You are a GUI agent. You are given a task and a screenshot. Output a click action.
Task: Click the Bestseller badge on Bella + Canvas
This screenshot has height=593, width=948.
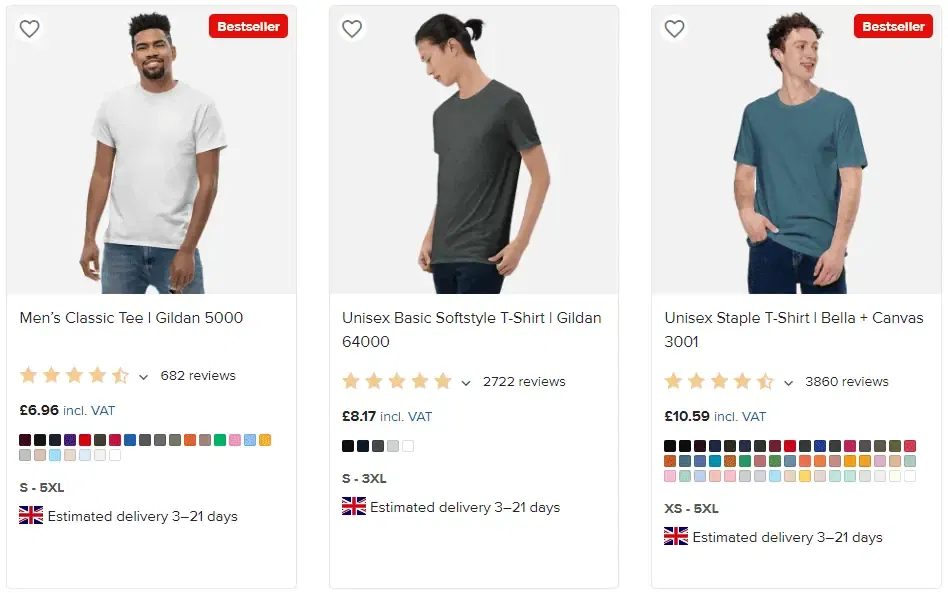[893, 26]
